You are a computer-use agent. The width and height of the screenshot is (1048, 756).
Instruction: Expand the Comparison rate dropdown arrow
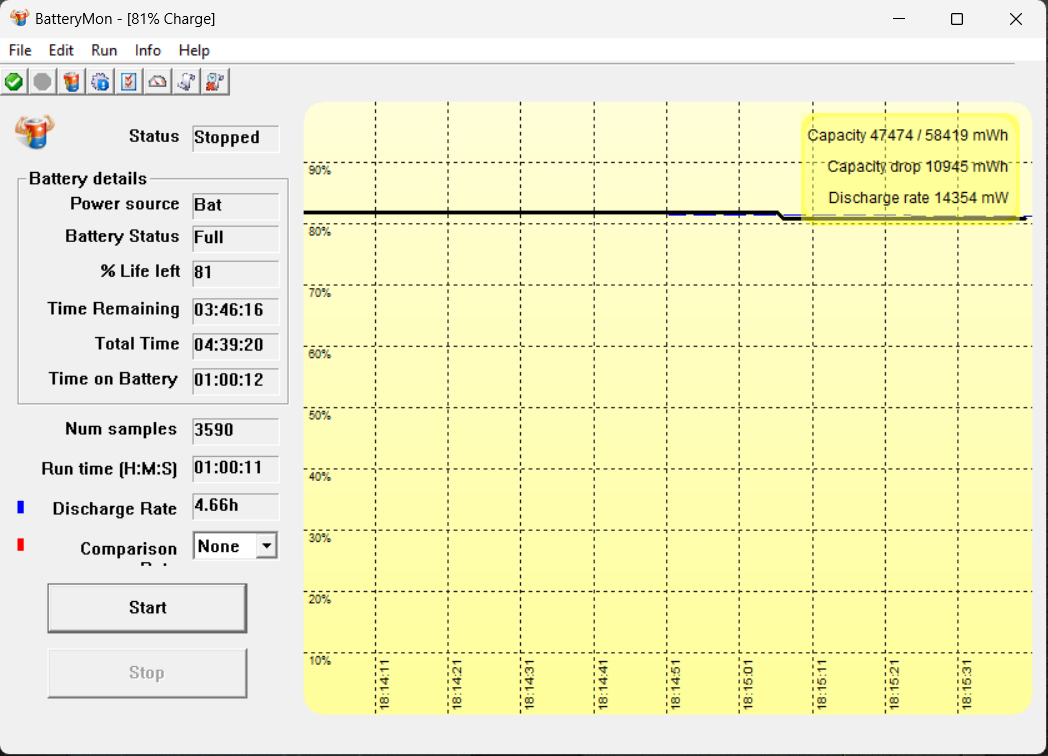point(266,546)
